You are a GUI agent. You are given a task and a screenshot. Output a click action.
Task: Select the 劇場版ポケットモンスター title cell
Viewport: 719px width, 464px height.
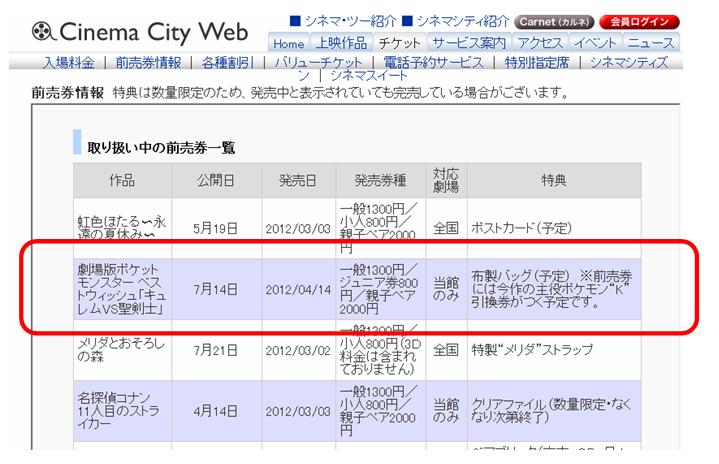pos(122,289)
